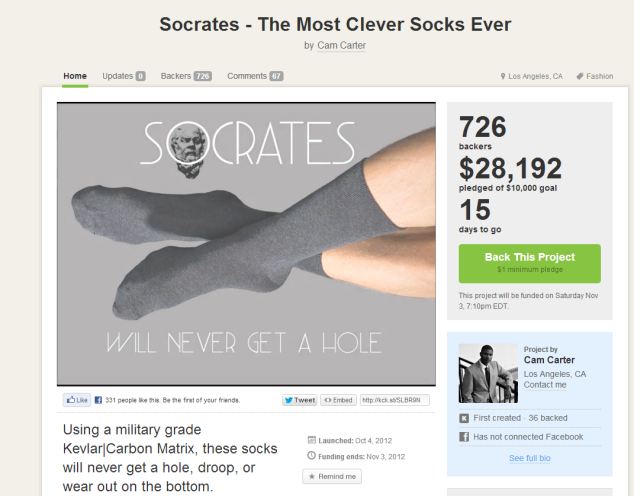This screenshot has width=634, height=496.
Task: Click the Kickstarter 'First created' icon
Action: 463,418
